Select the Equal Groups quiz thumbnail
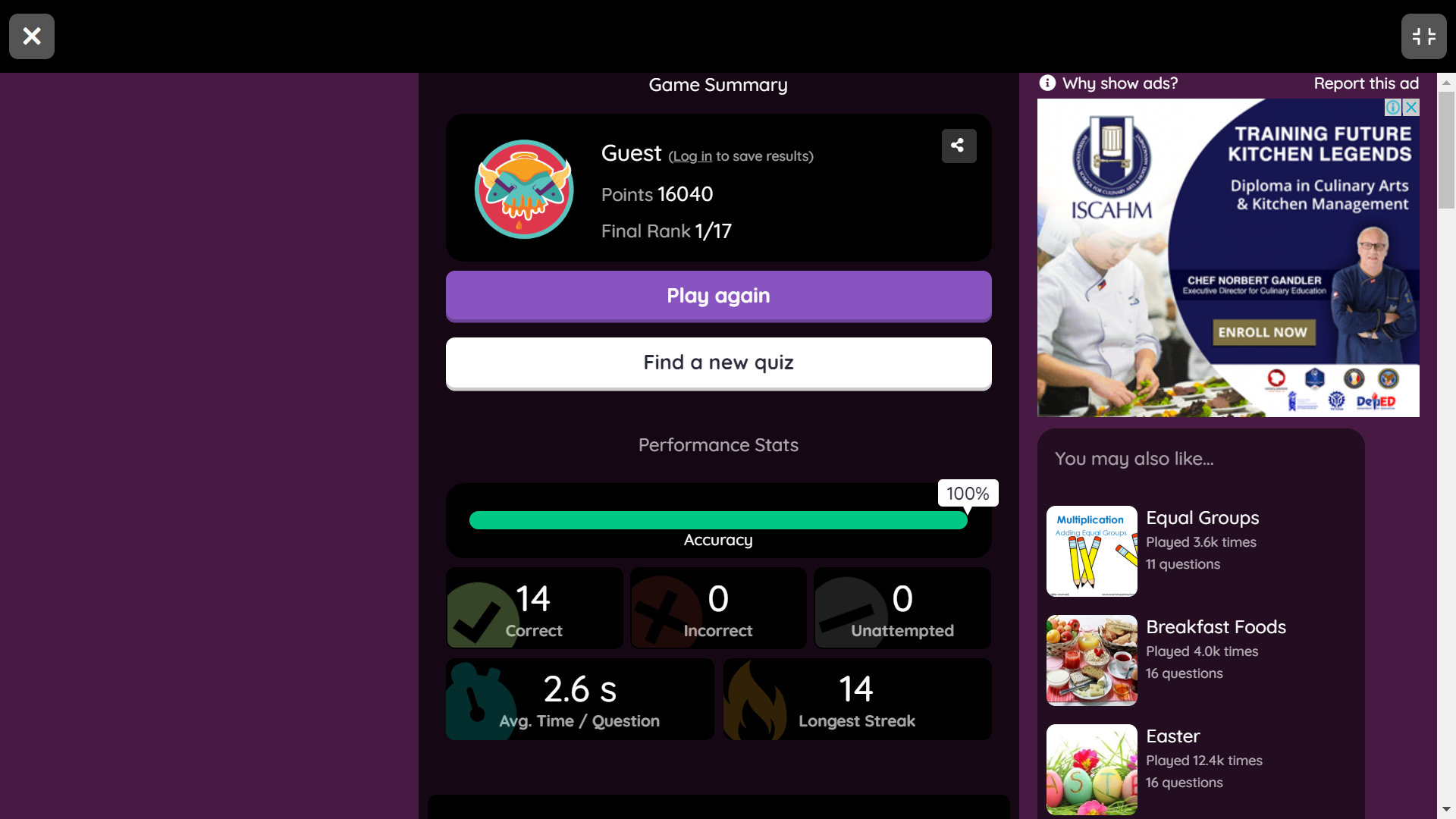1456x819 pixels. click(1091, 550)
